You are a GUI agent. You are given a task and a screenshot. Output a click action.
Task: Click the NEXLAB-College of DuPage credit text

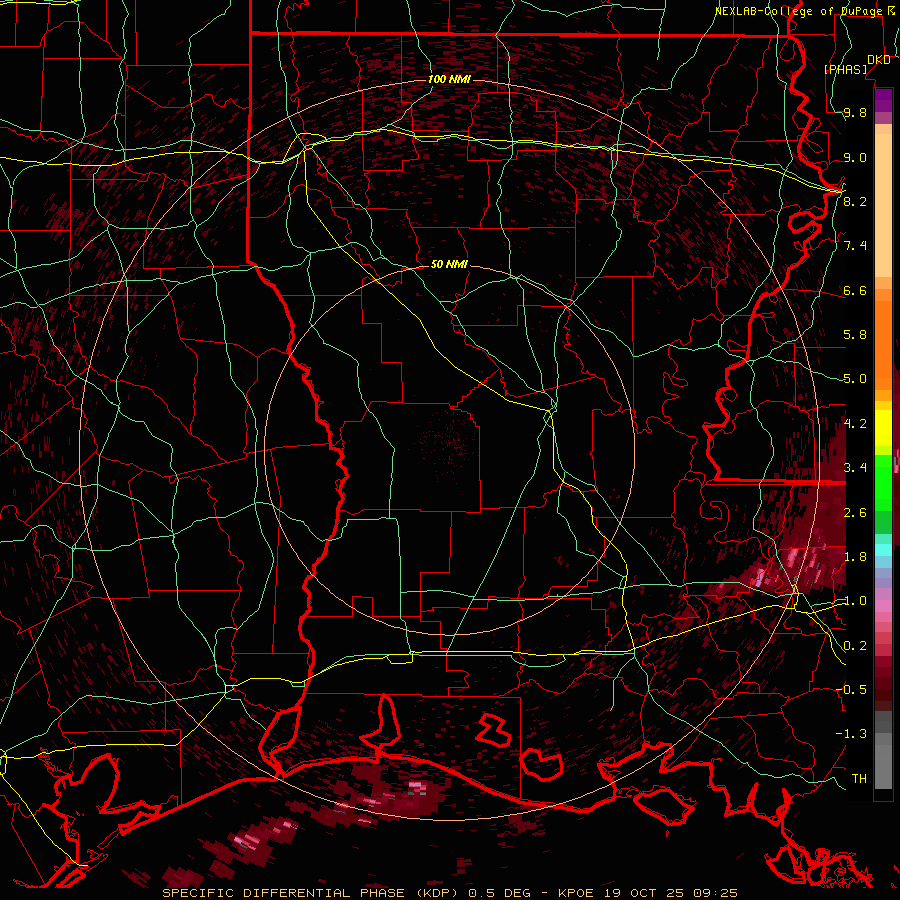(798, 11)
